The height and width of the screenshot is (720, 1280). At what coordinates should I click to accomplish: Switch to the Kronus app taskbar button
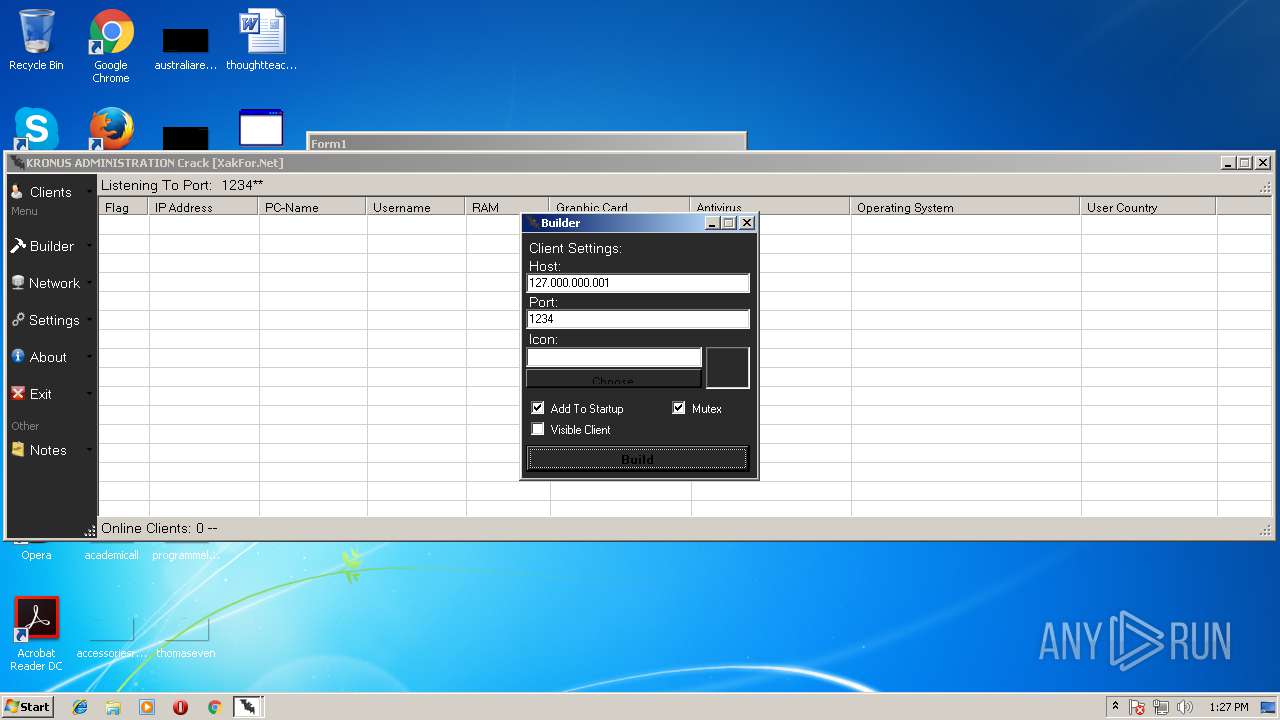click(247, 707)
